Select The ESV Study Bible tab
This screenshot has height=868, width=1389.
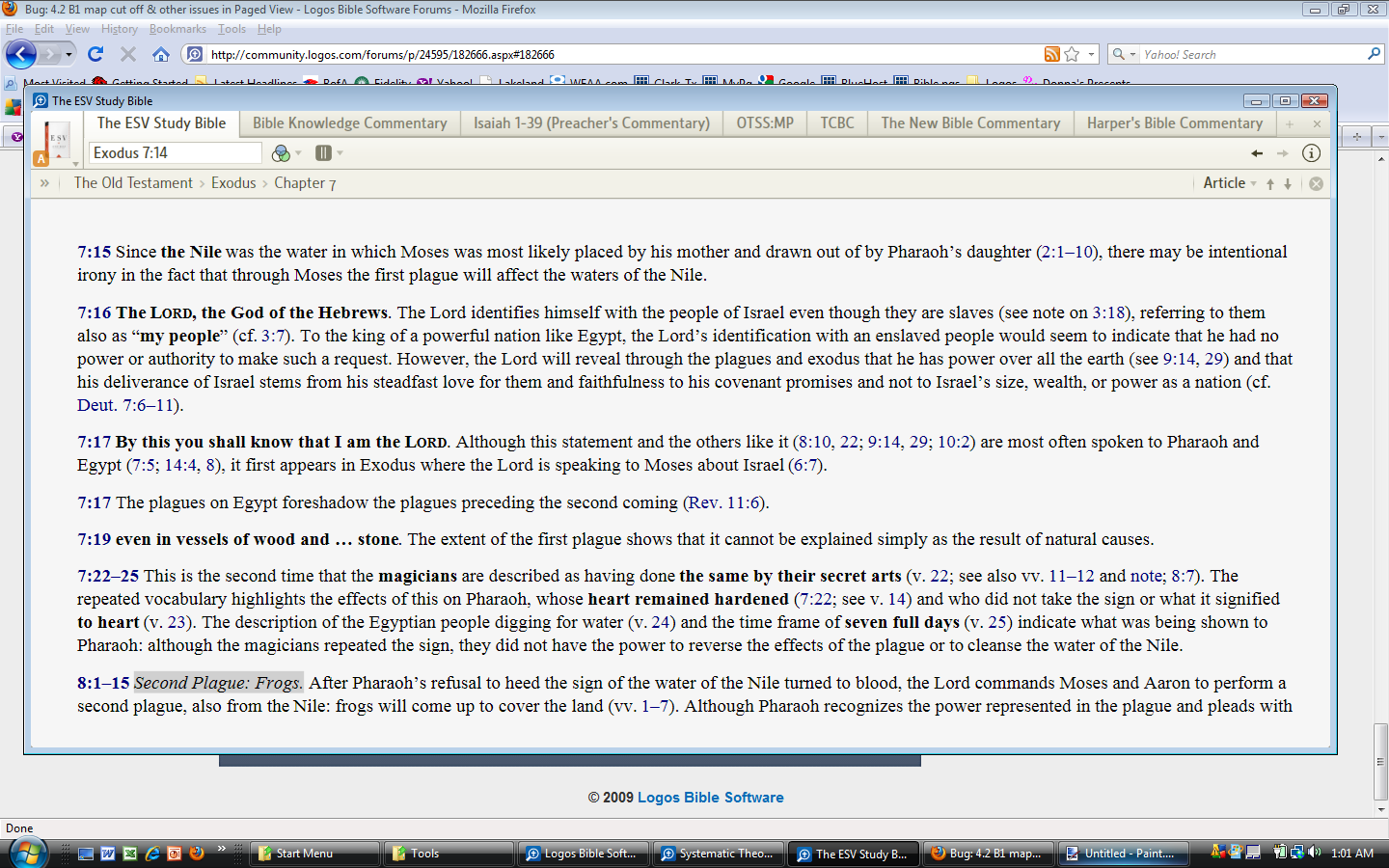[x=161, y=123]
